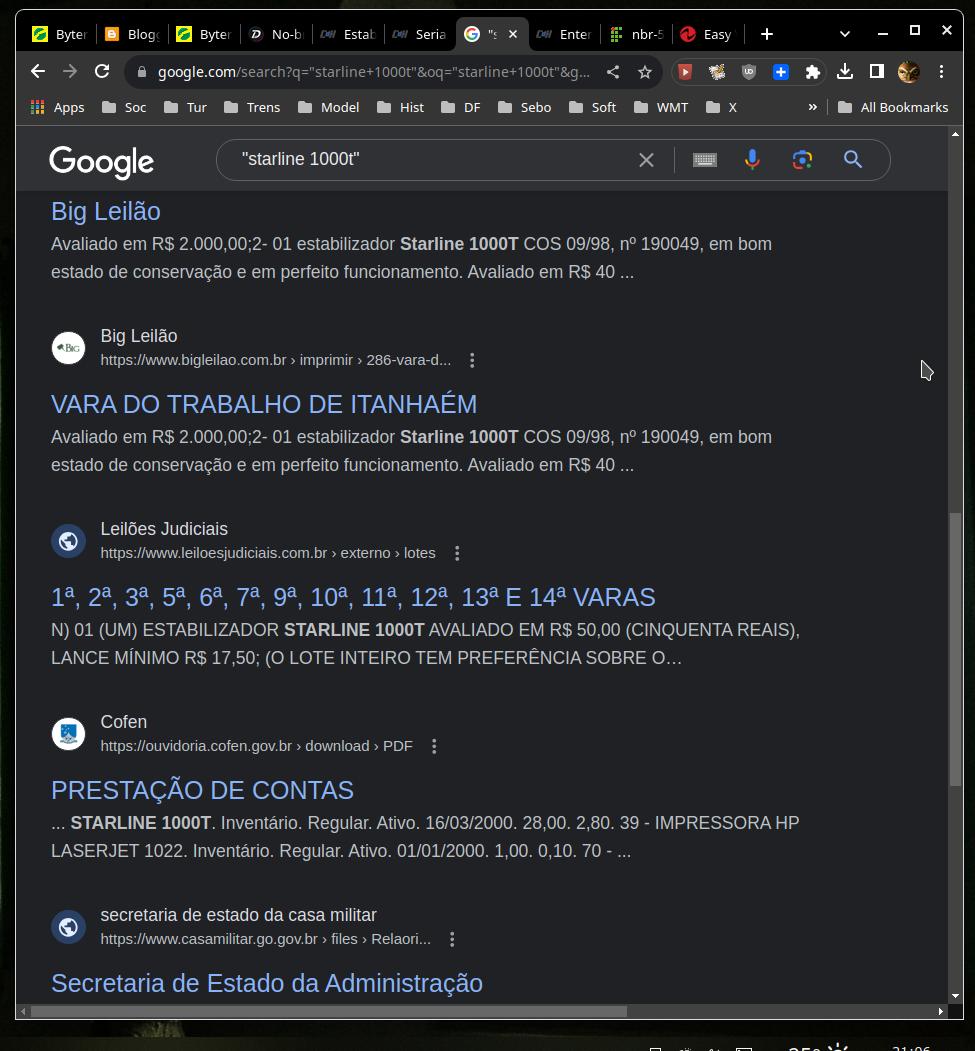Image resolution: width=975 pixels, height=1051 pixels.
Task: Go forward with the forward arrow
Action: (x=70, y=72)
